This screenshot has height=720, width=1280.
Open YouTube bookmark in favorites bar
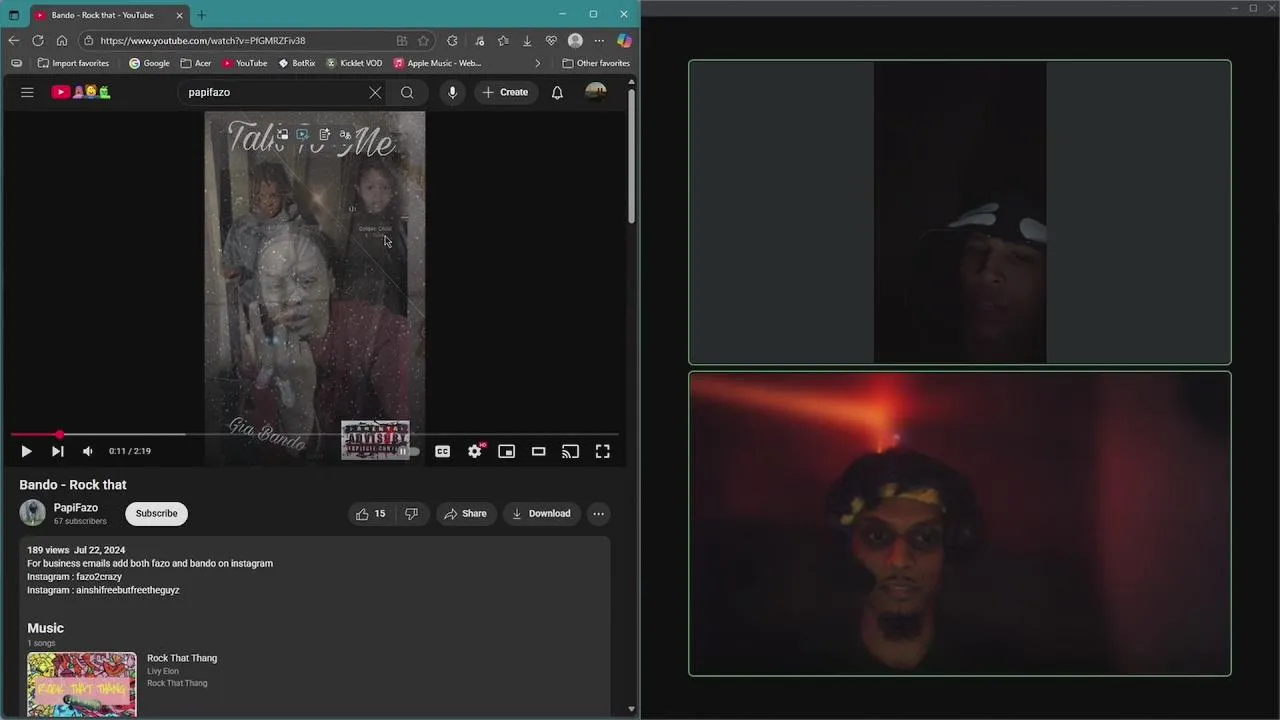point(244,63)
